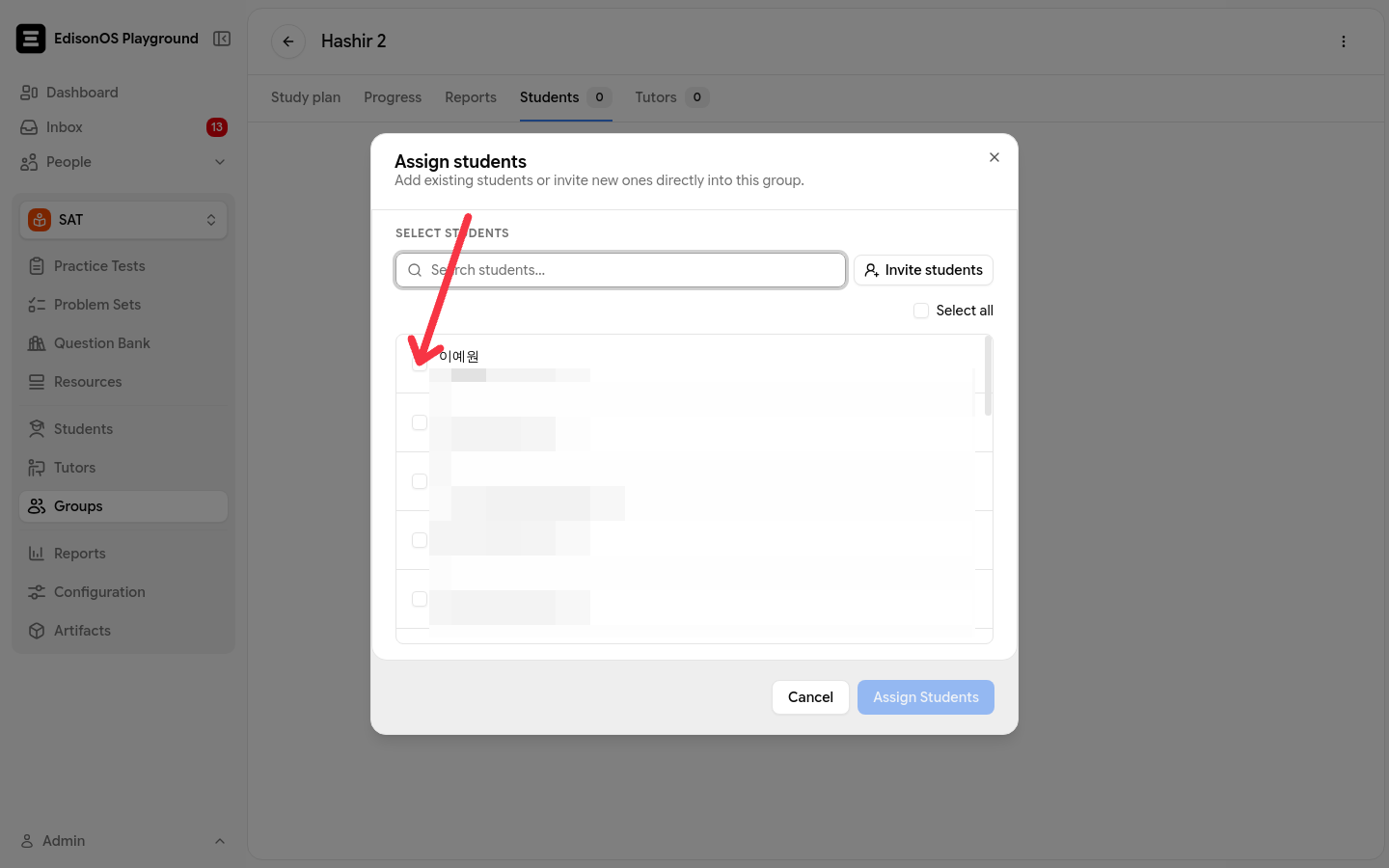Click the back arrow beside Hashir 2
Image resolution: width=1389 pixels, height=868 pixels.
click(288, 41)
